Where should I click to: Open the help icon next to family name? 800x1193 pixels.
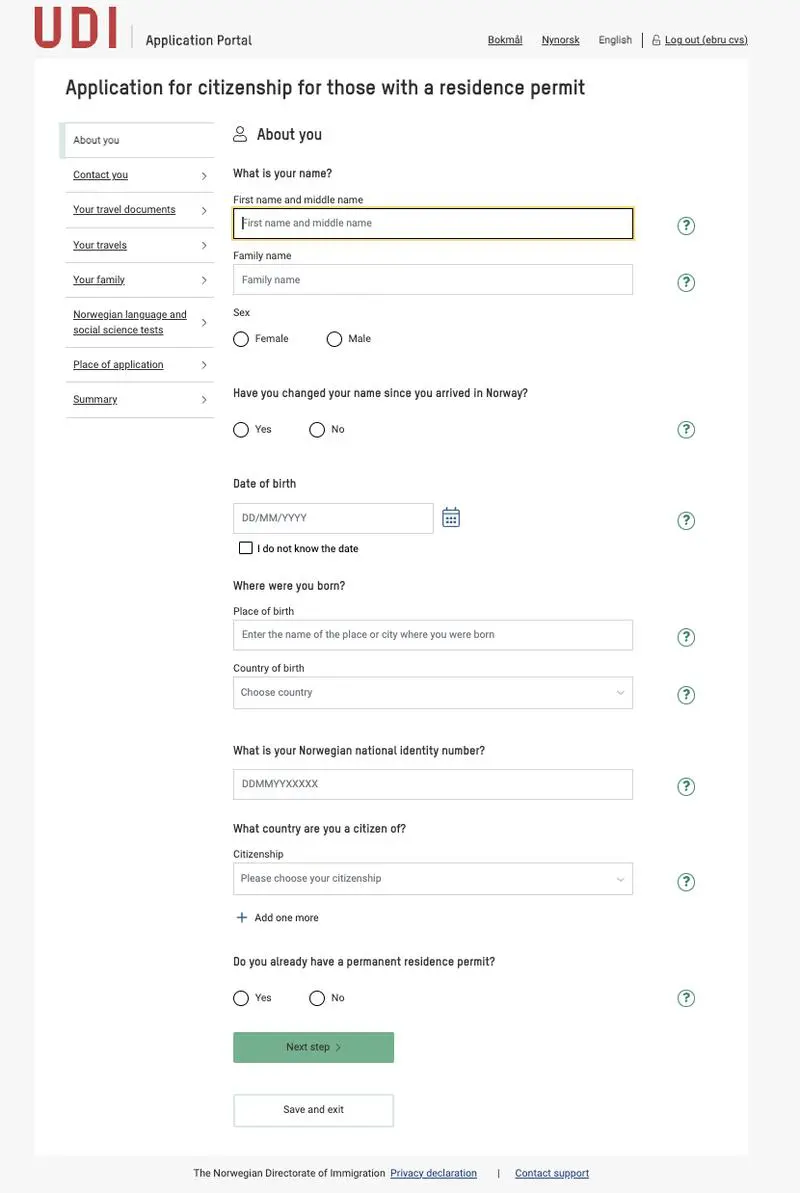click(x=685, y=281)
